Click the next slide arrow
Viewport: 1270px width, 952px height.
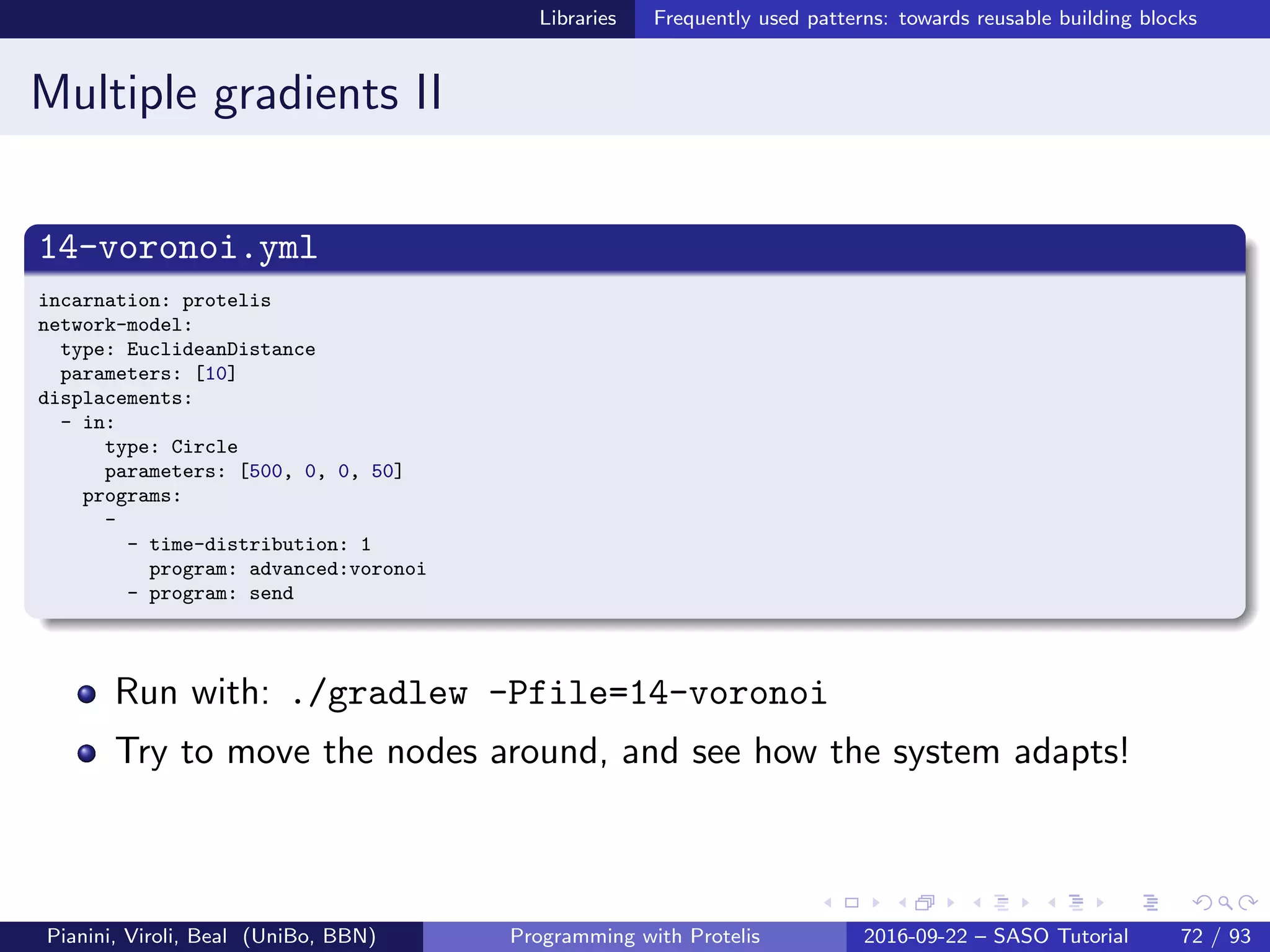click(x=876, y=903)
